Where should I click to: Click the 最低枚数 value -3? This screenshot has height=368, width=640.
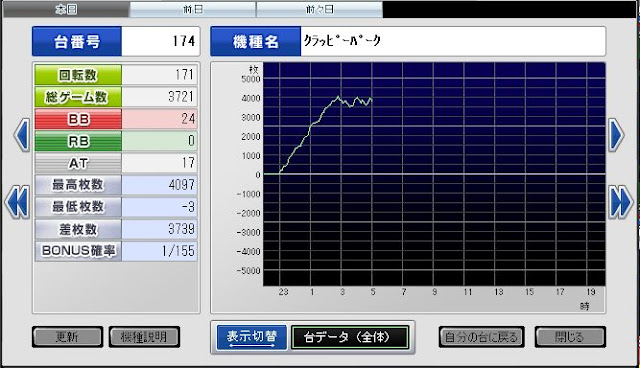click(160, 207)
